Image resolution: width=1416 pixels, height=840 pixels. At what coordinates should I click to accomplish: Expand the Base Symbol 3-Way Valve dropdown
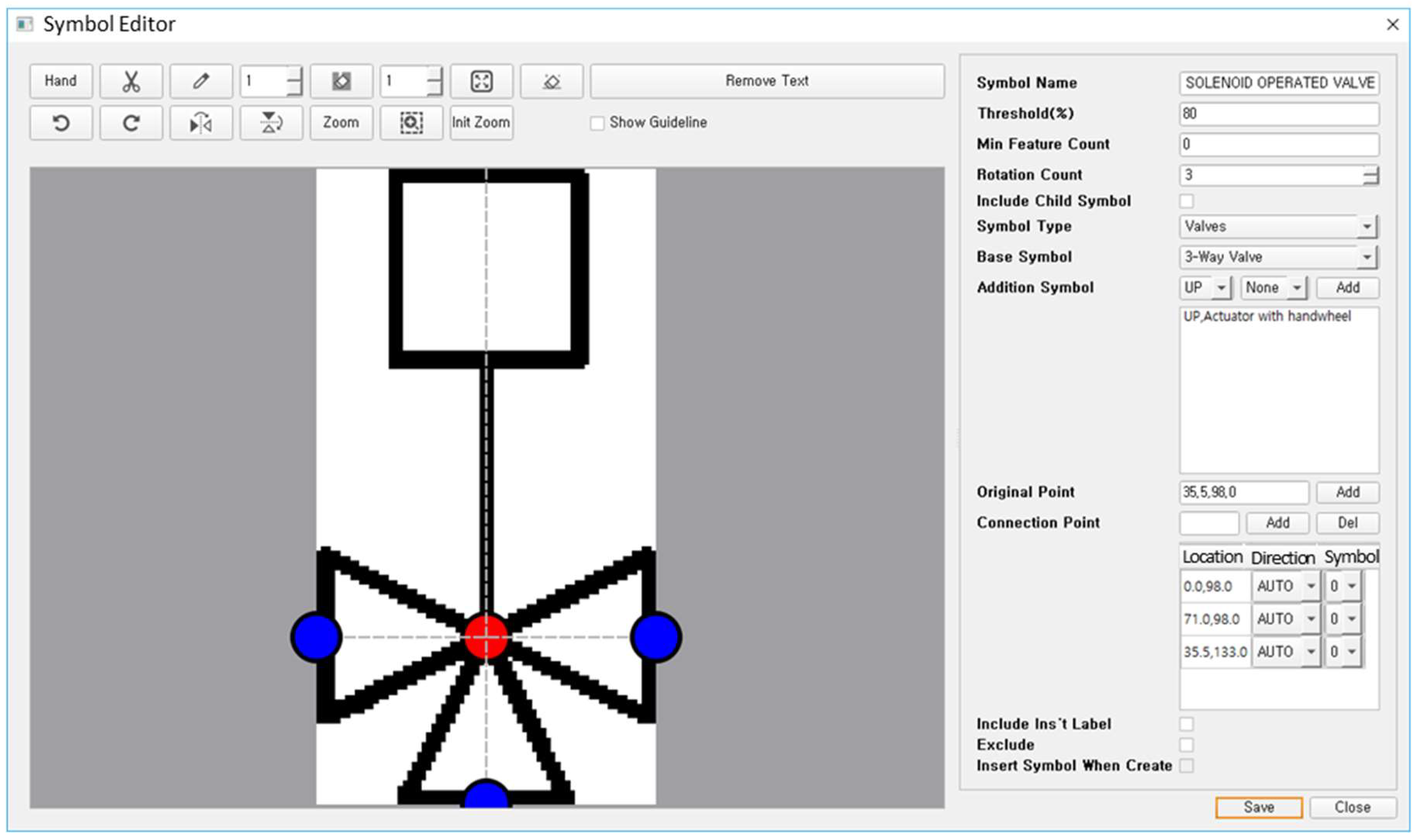pyautogui.click(x=1366, y=257)
